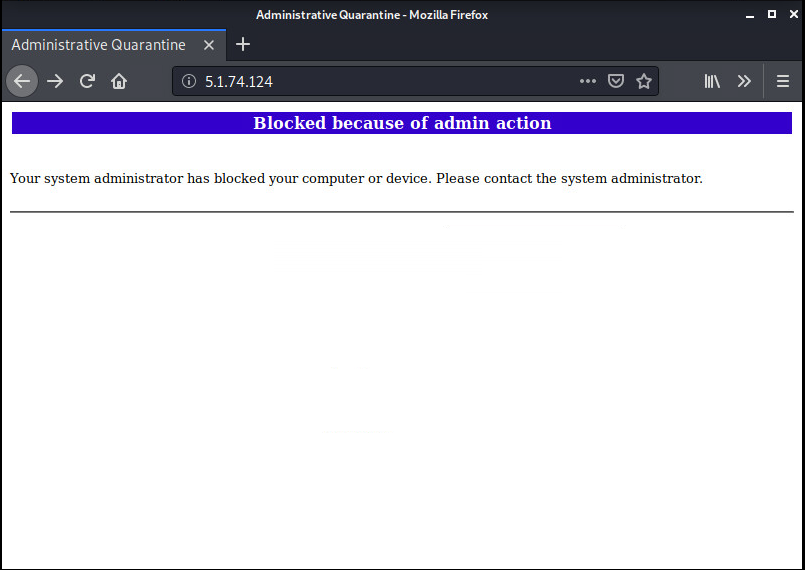Maximize the Firefox window
Image resolution: width=805 pixels, height=570 pixels.
coord(772,14)
